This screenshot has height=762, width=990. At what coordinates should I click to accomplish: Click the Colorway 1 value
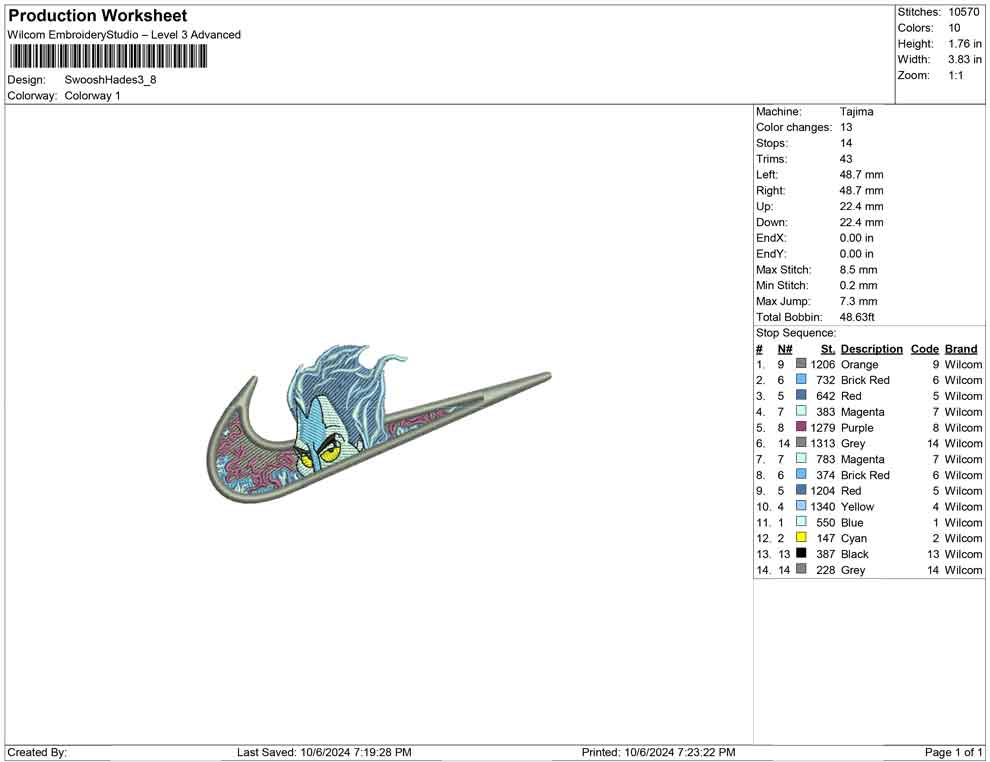pos(92,96)
